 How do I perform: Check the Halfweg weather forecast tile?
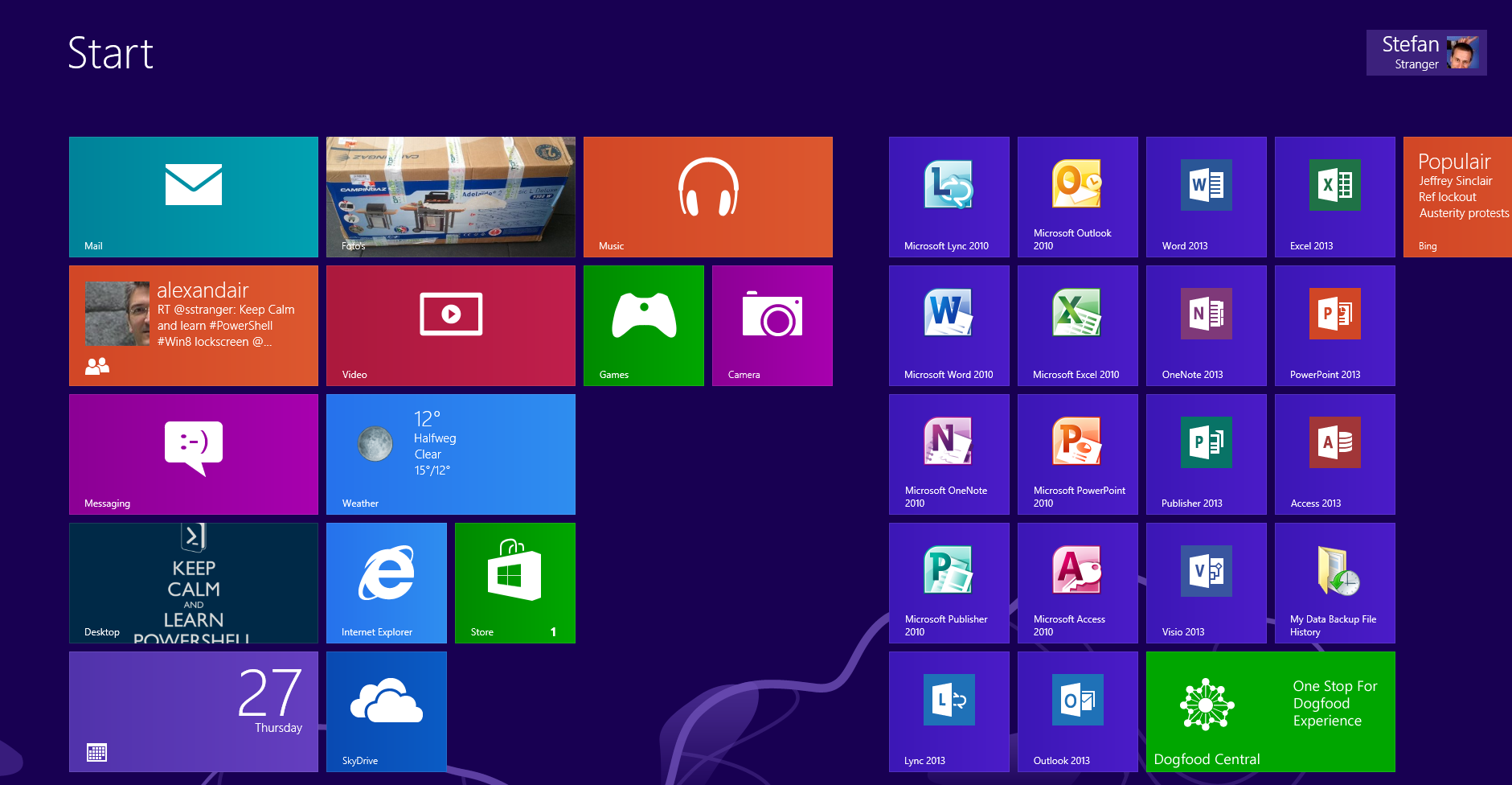[x=450, y=454]
